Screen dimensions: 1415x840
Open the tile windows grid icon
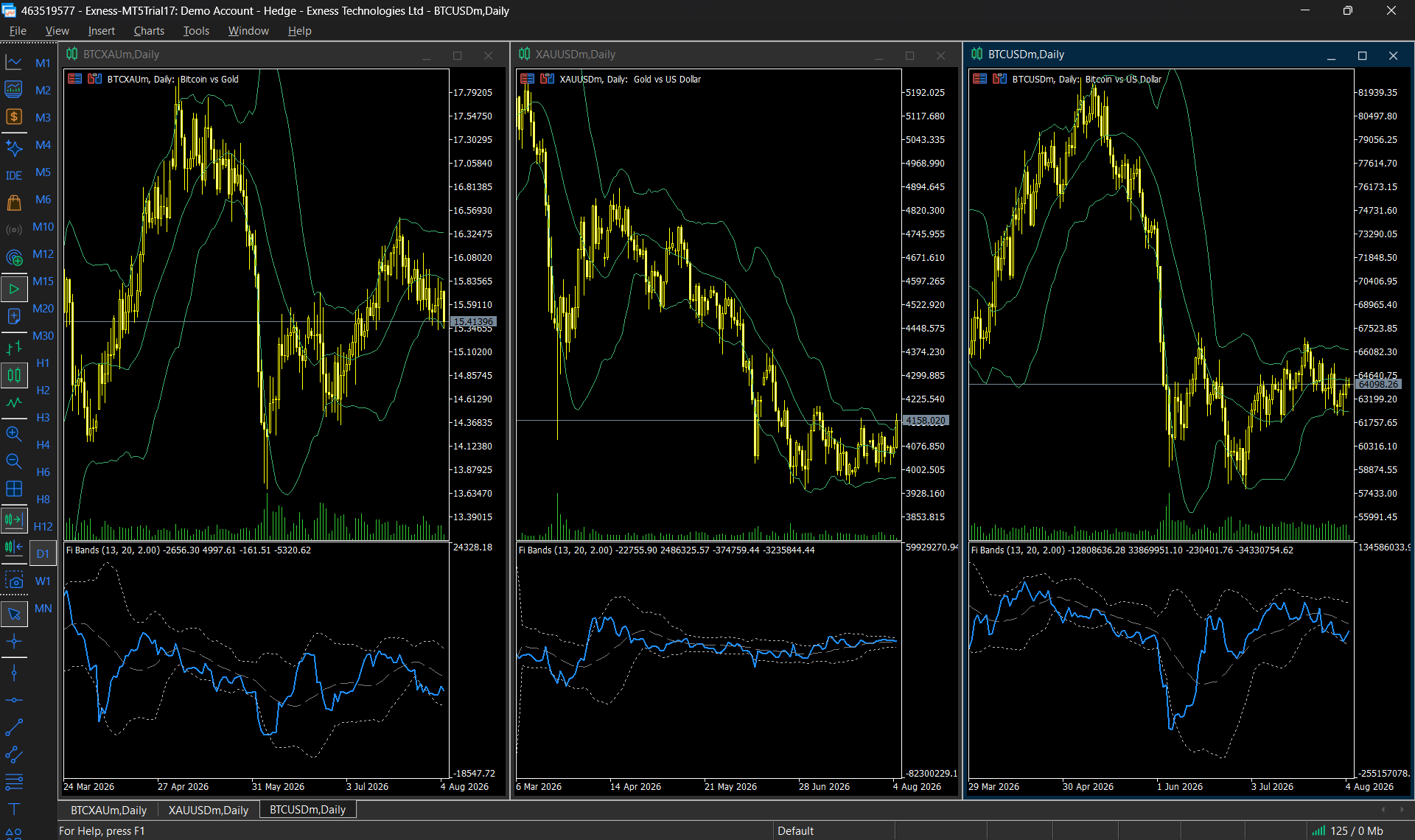(14, 489)
